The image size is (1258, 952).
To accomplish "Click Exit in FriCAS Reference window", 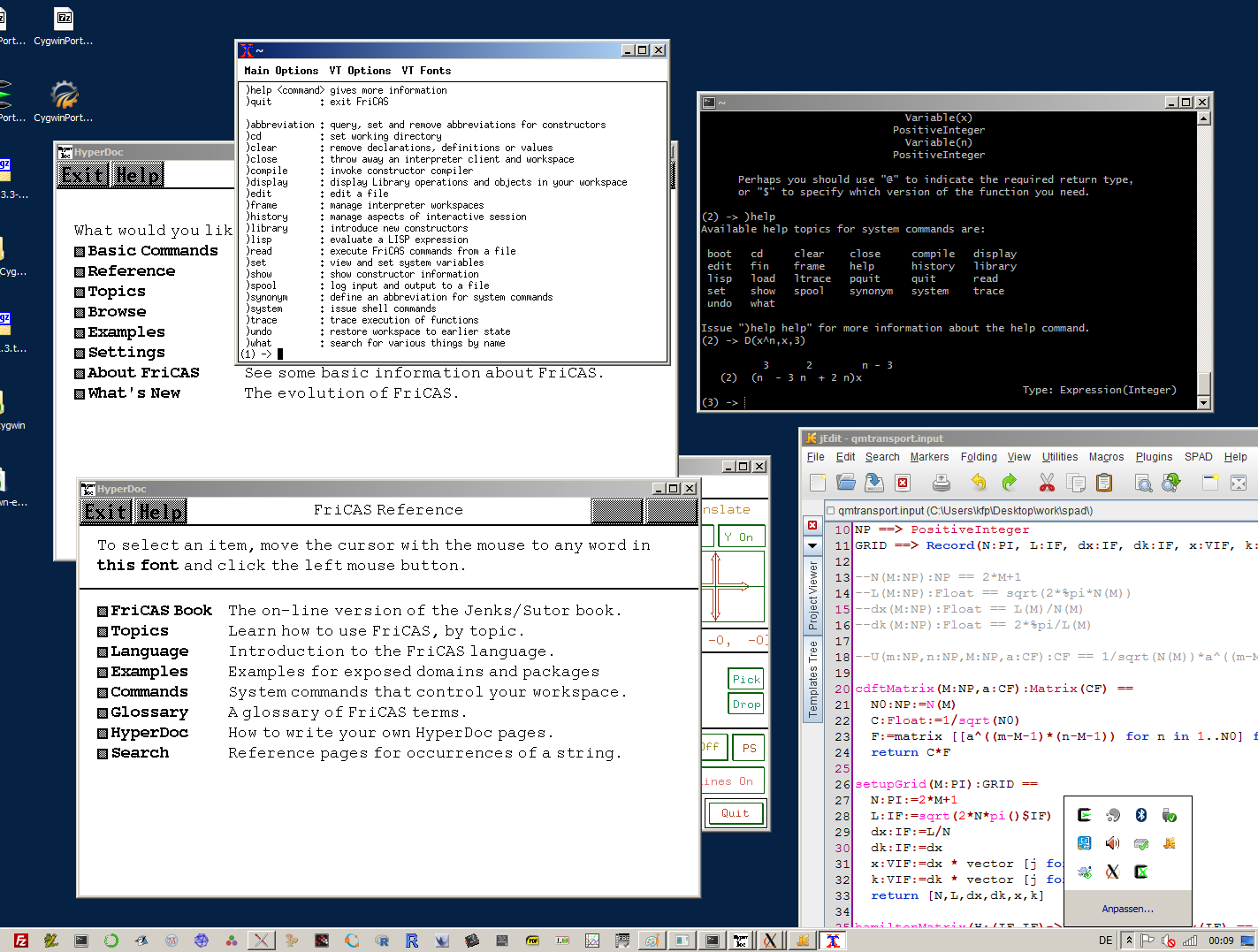I will click(x=106, y=511).
